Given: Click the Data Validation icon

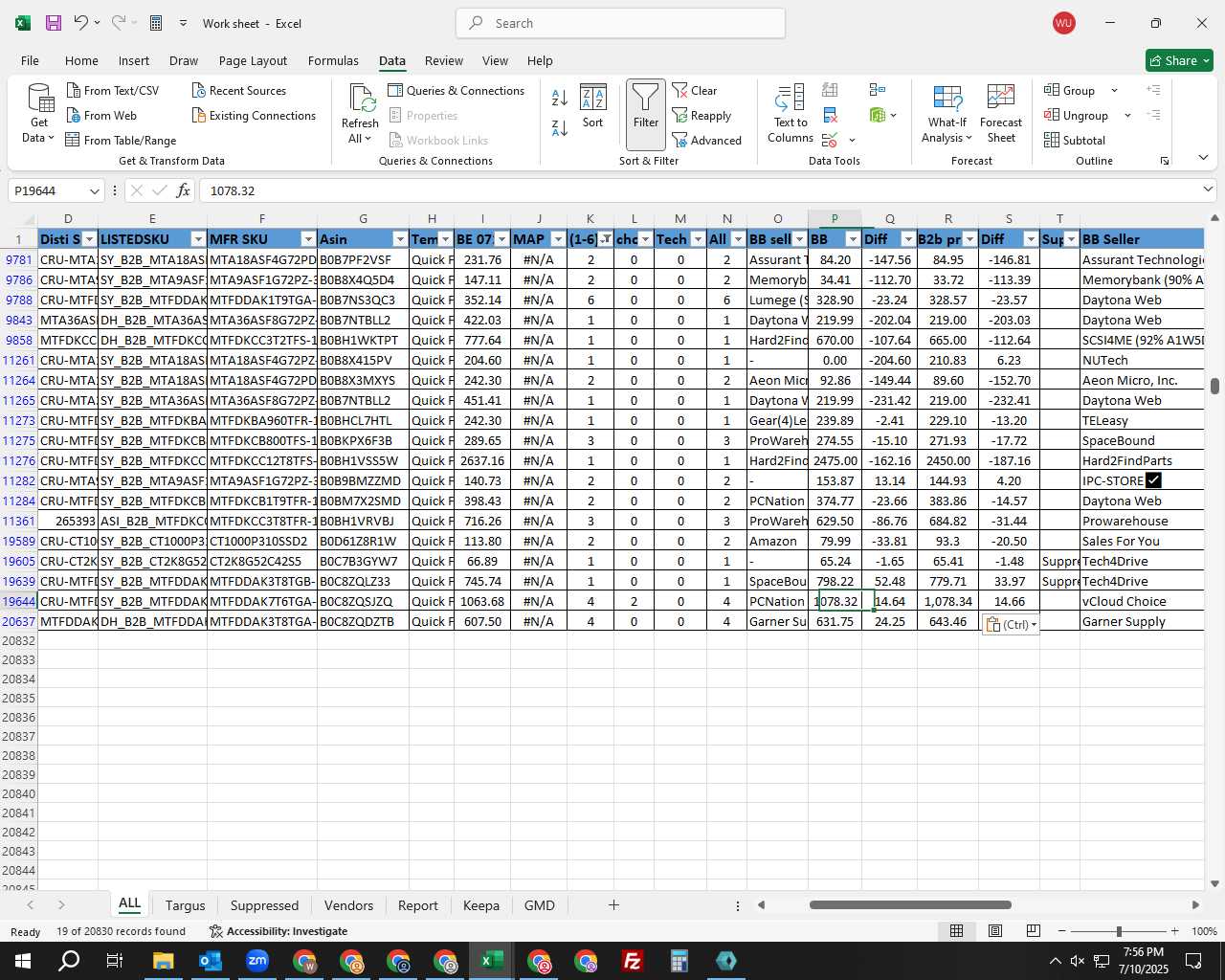Looking at the screenshot, I should coord(830,140).
